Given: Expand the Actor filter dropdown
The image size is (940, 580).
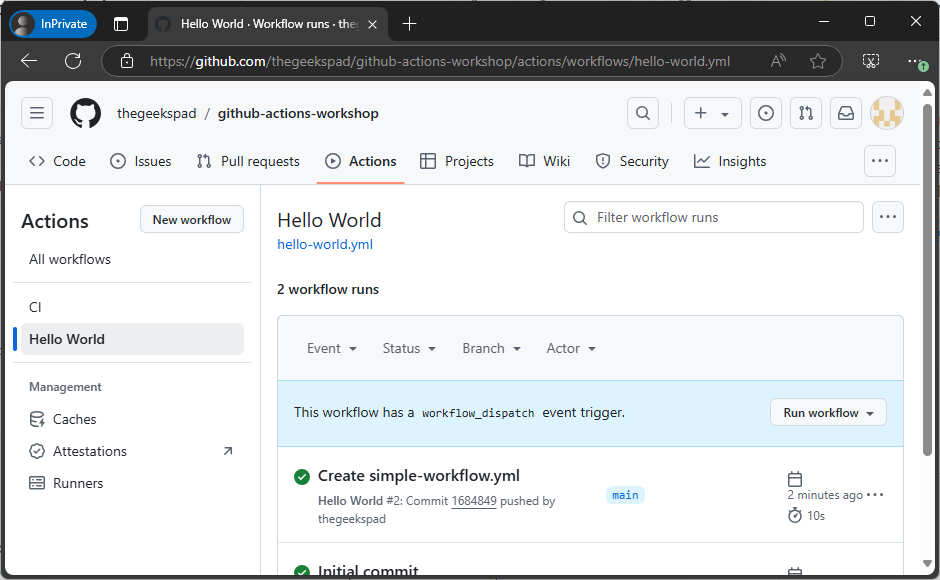Looking at the screenshot, I should [571, 348].
